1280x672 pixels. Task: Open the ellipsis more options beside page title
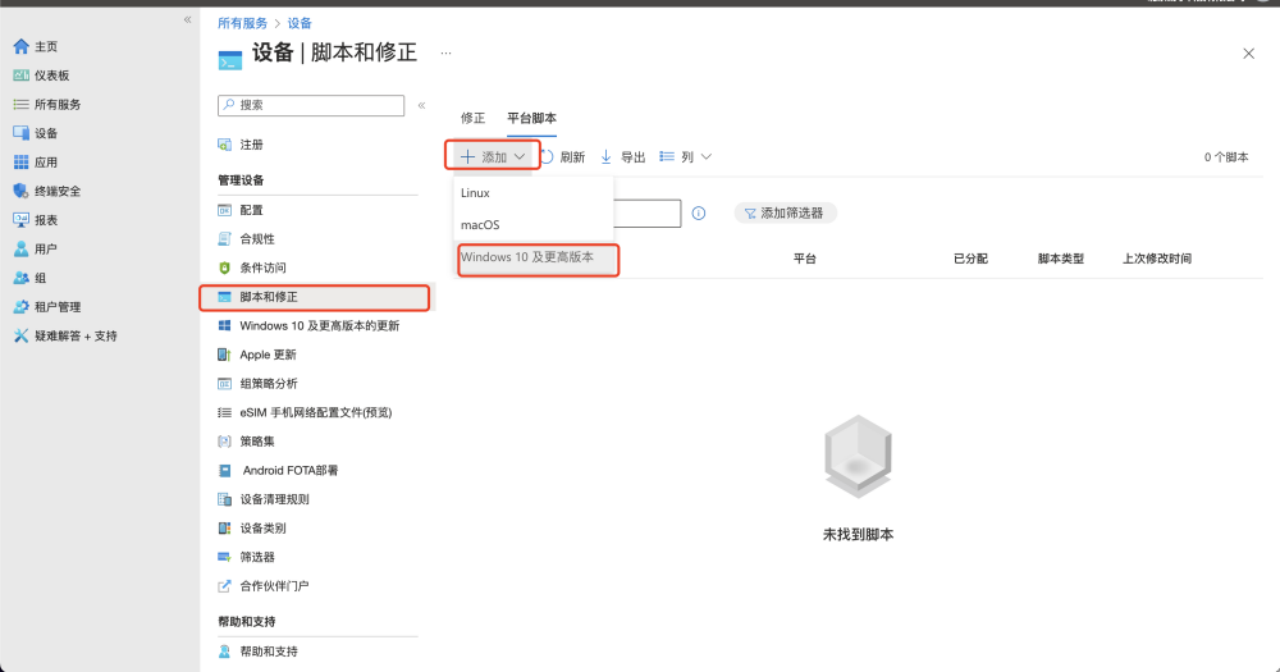pyautogui.click(x=446, y=53)
